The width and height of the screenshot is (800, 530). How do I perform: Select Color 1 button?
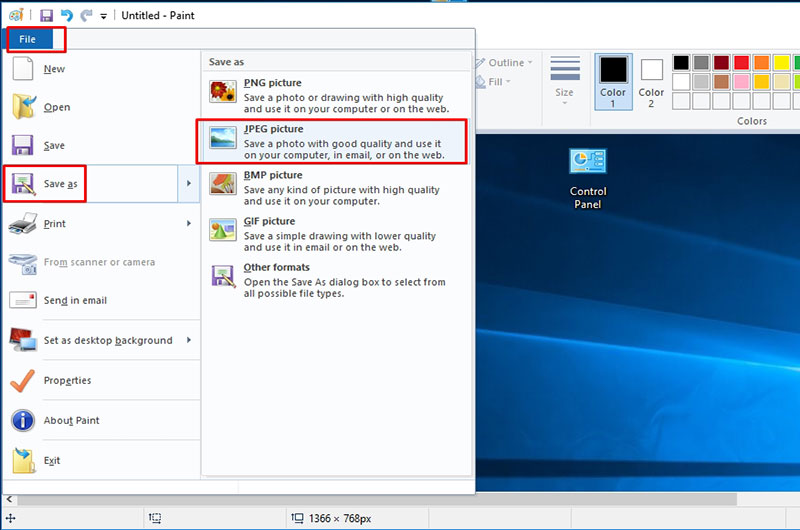(613, 82)
